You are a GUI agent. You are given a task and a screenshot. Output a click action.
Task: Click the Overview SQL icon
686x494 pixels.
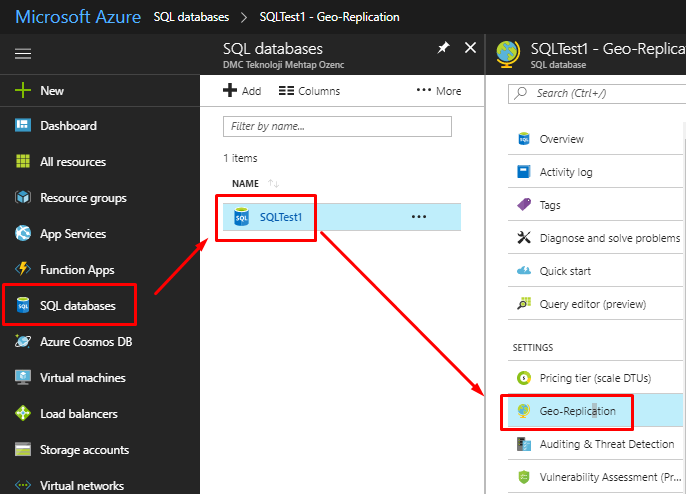click(524, 139)
